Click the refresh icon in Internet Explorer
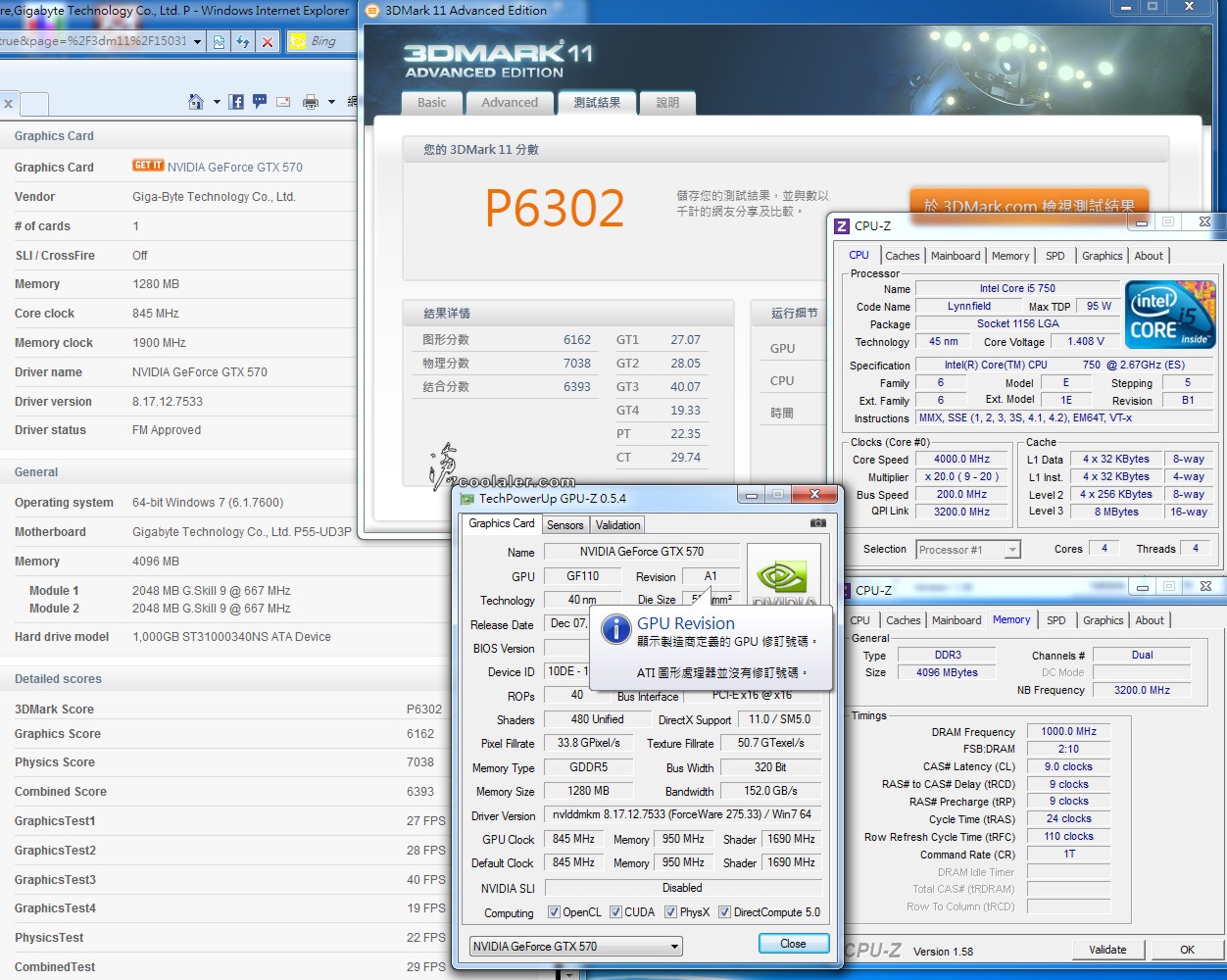 (x=243, y=41)
